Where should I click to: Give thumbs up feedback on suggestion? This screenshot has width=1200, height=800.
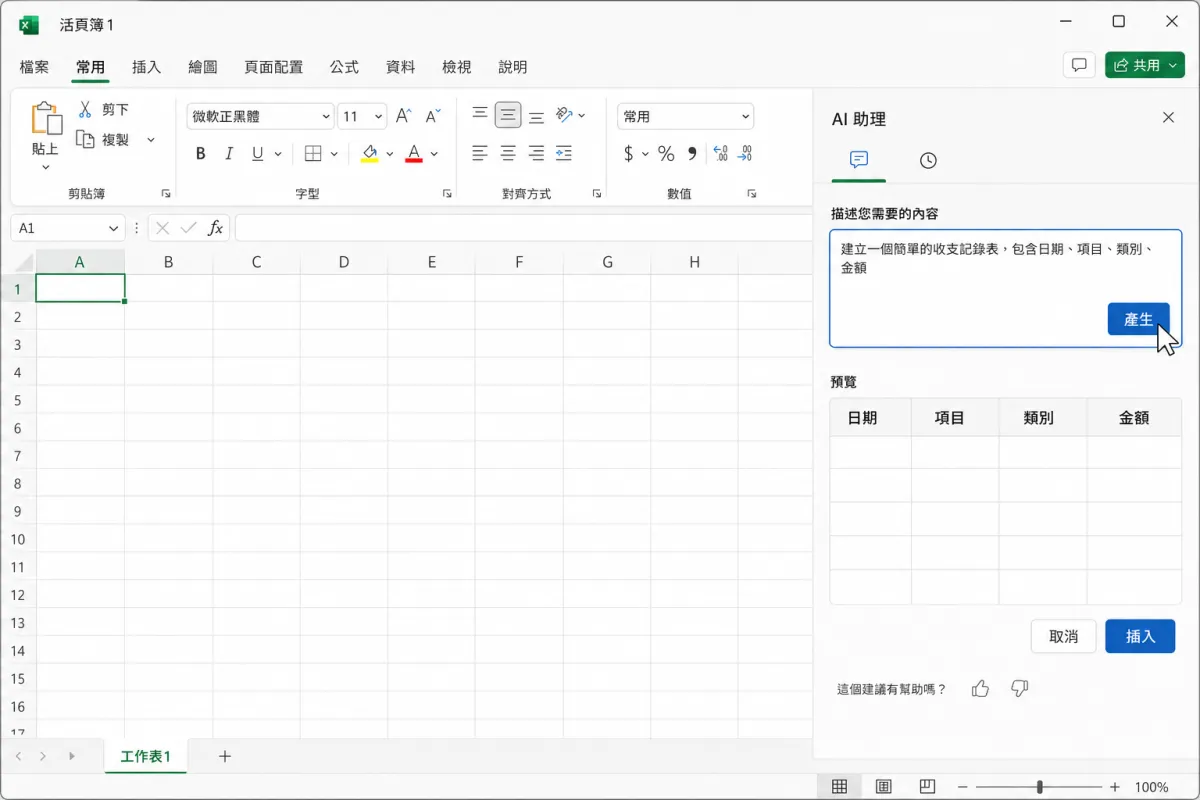[980, 688]
